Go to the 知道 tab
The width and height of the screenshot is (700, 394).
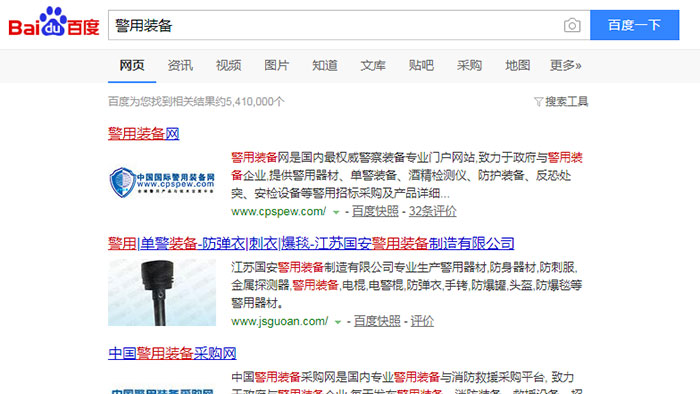point(325,66)
